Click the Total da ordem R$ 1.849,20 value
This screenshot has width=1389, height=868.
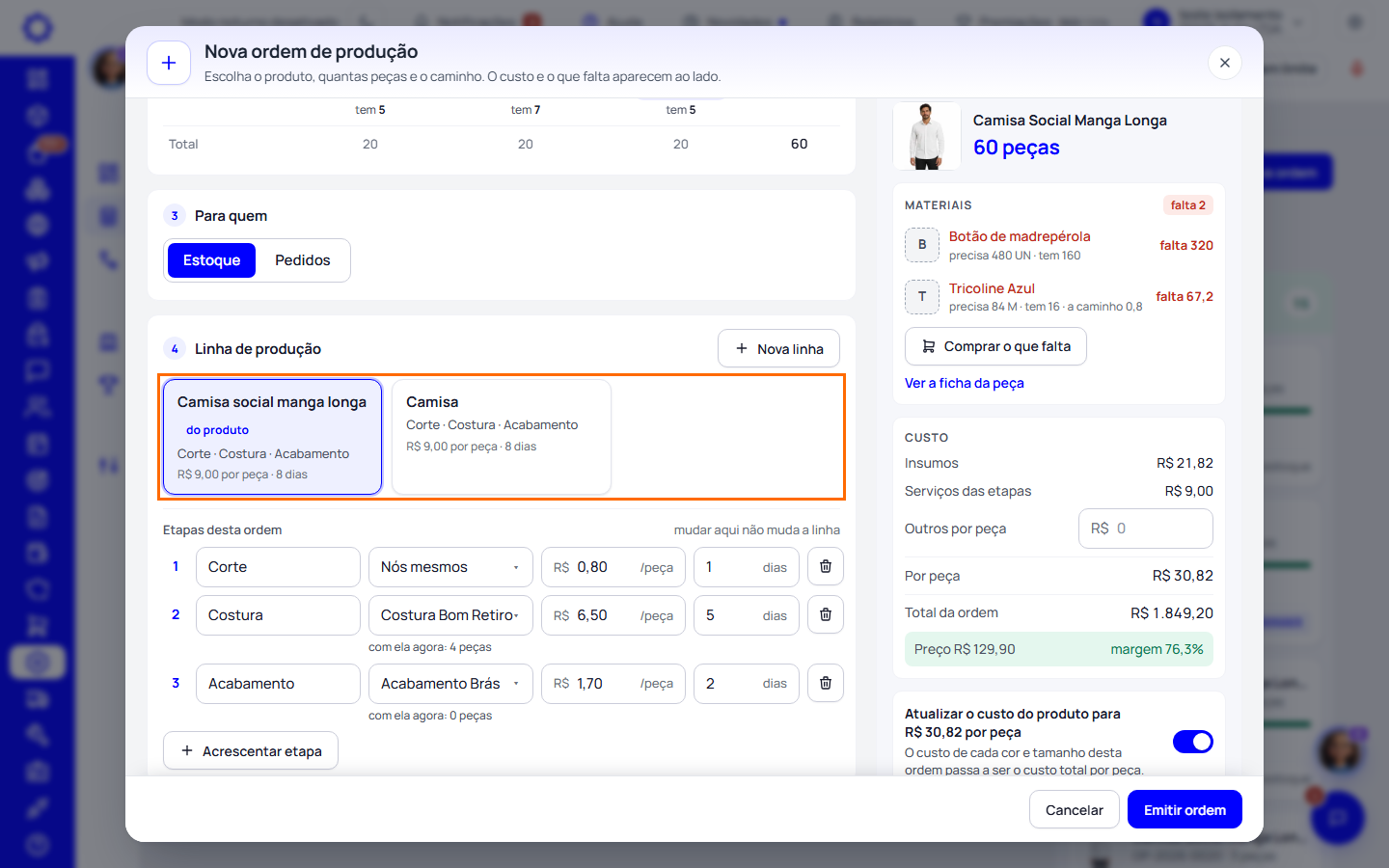point(1172,613)
